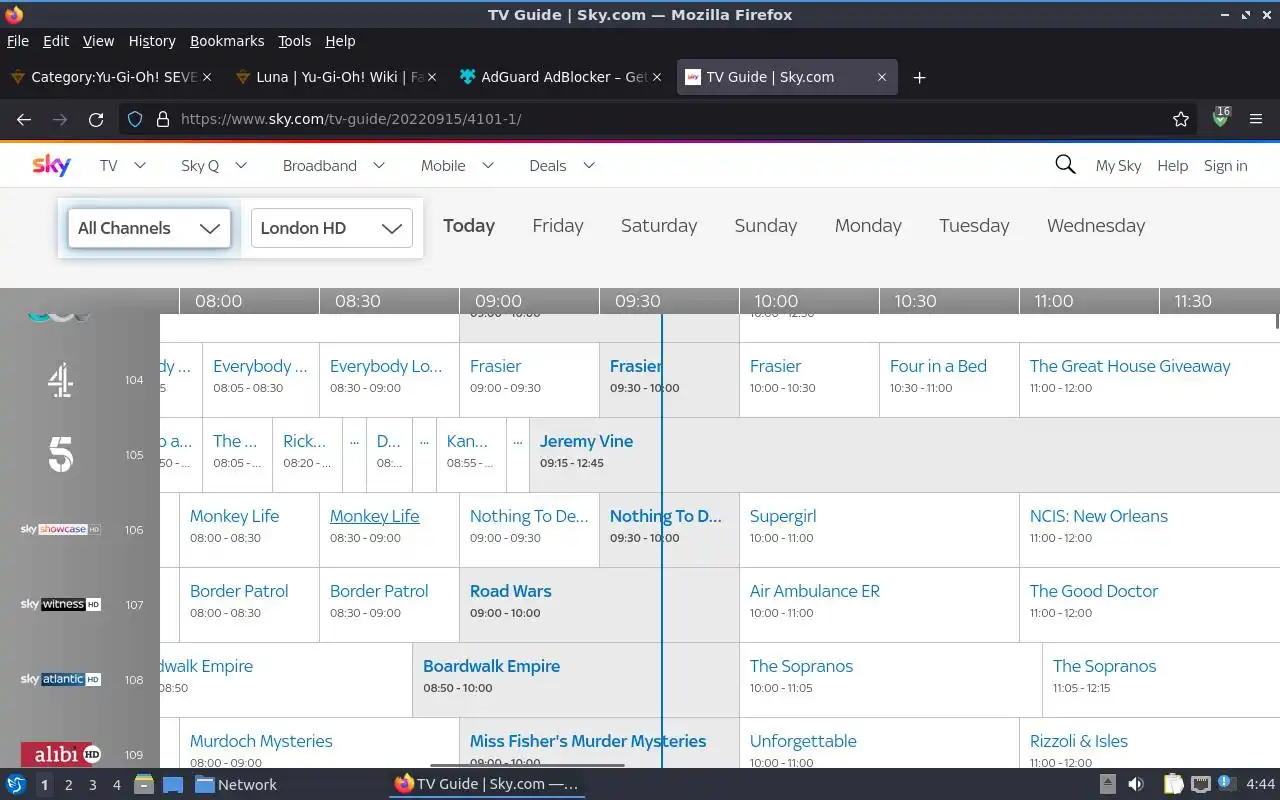
Task: Open Murdoch Mysteries listing
Action: click(319, 743)
